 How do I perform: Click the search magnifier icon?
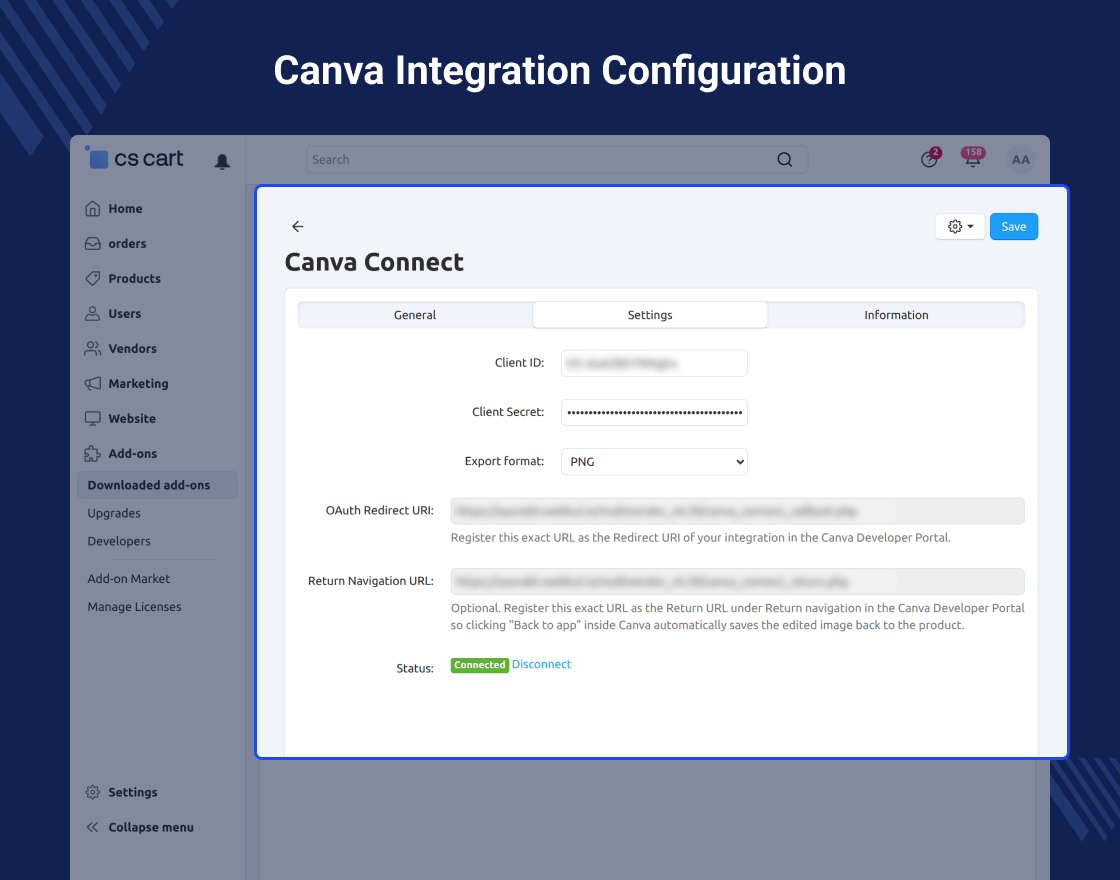[784, 159]
